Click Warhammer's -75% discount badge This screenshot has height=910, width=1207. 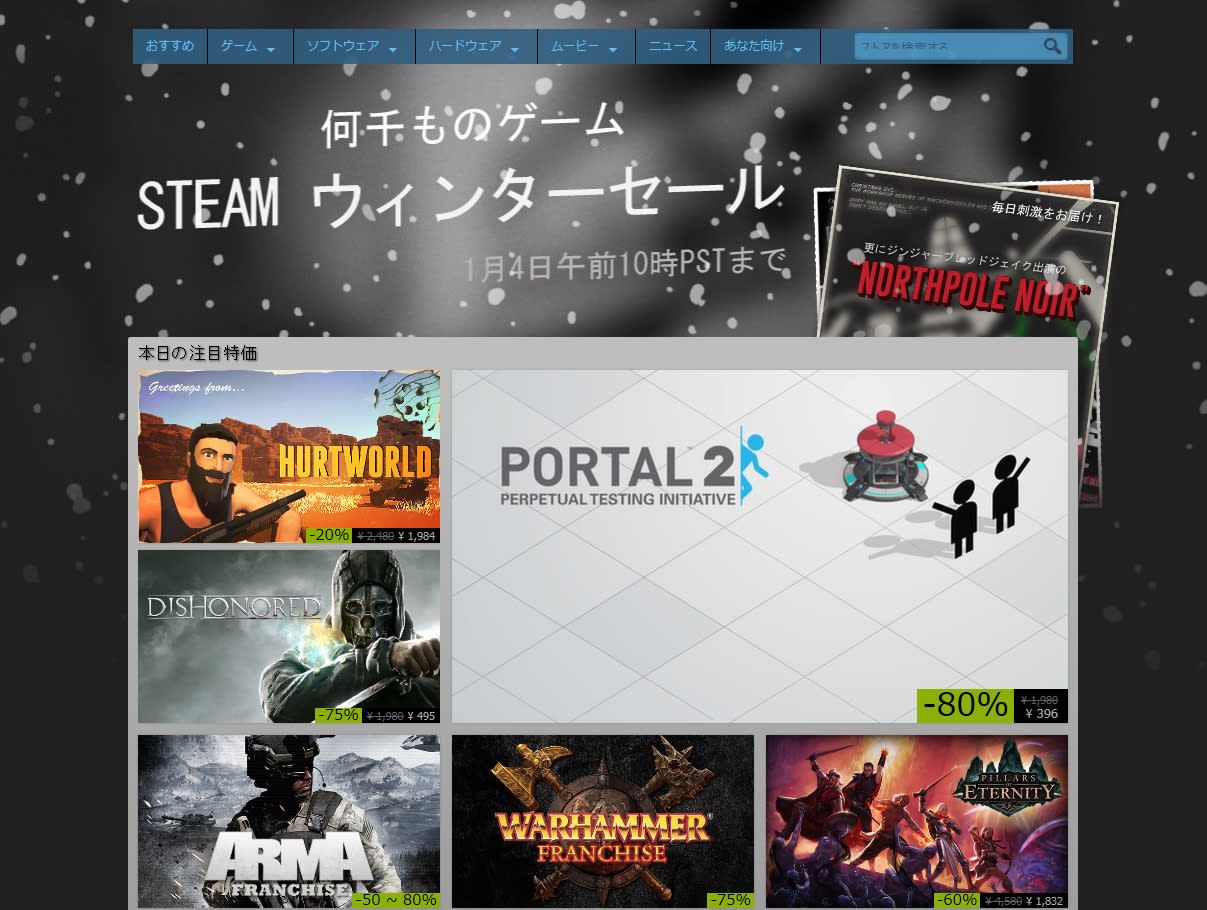730,900
